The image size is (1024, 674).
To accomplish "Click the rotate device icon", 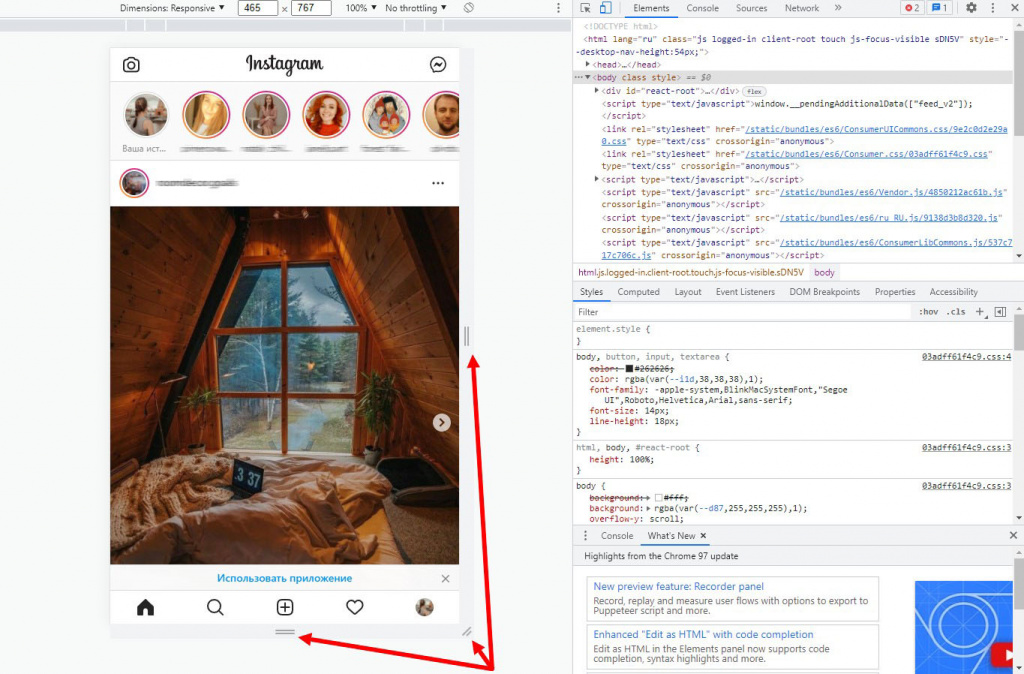I will (x=468, y=8).
